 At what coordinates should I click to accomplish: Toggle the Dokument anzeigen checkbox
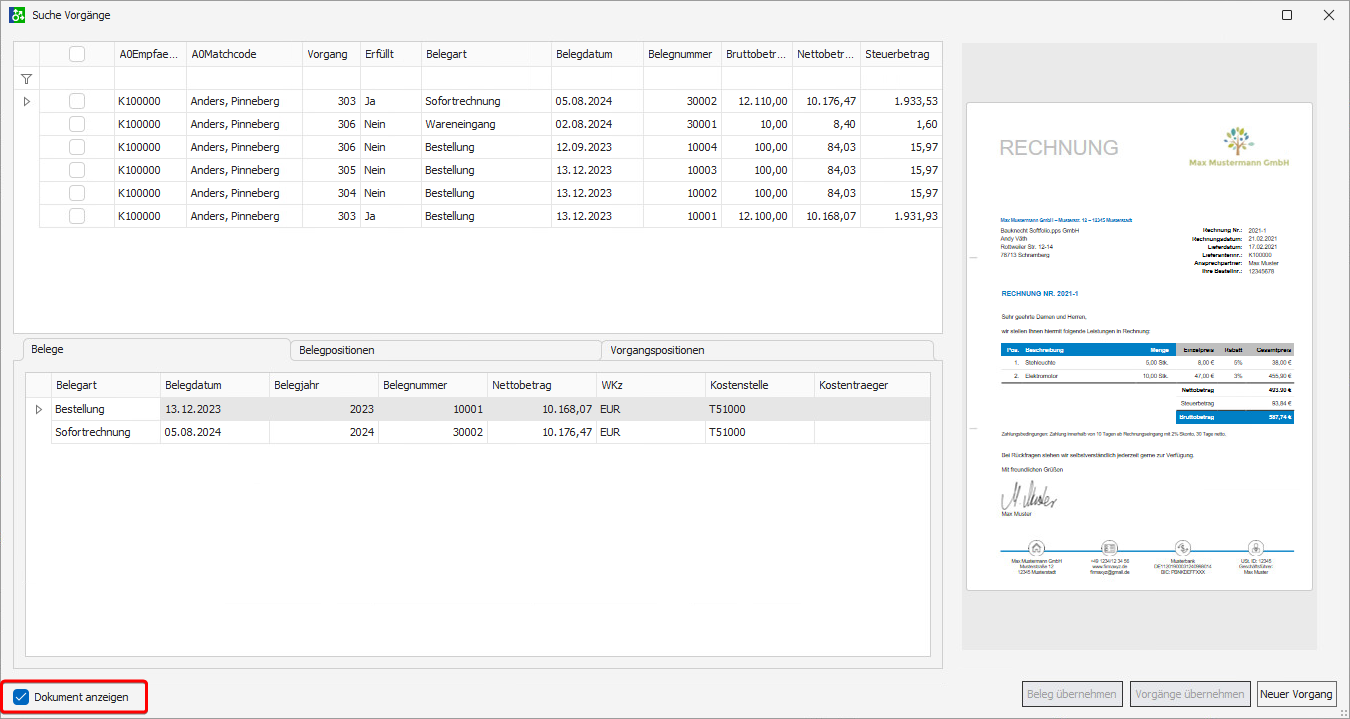coord(22,697)
